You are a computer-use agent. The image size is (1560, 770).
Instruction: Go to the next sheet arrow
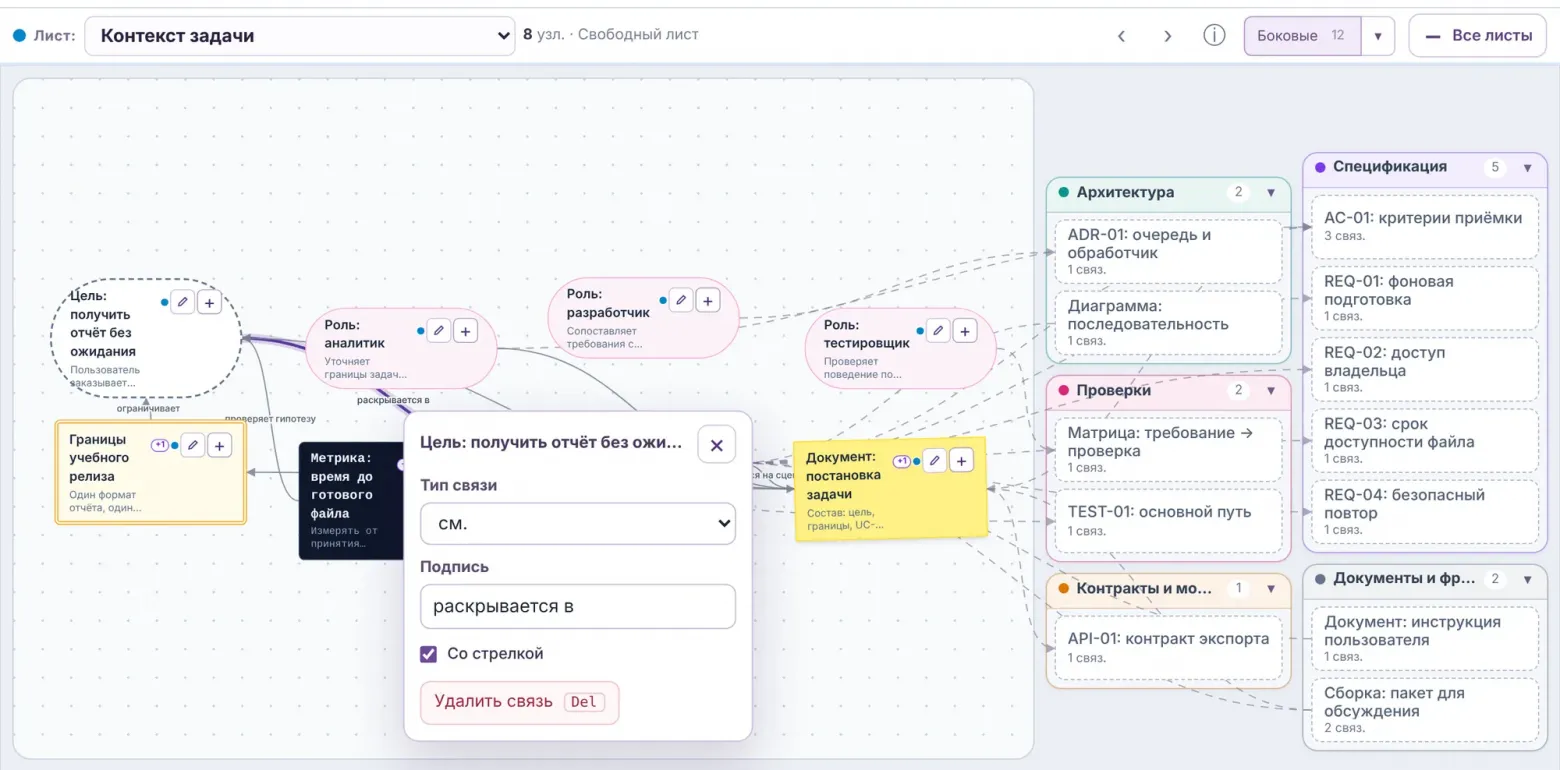(x=1167, y=36)
